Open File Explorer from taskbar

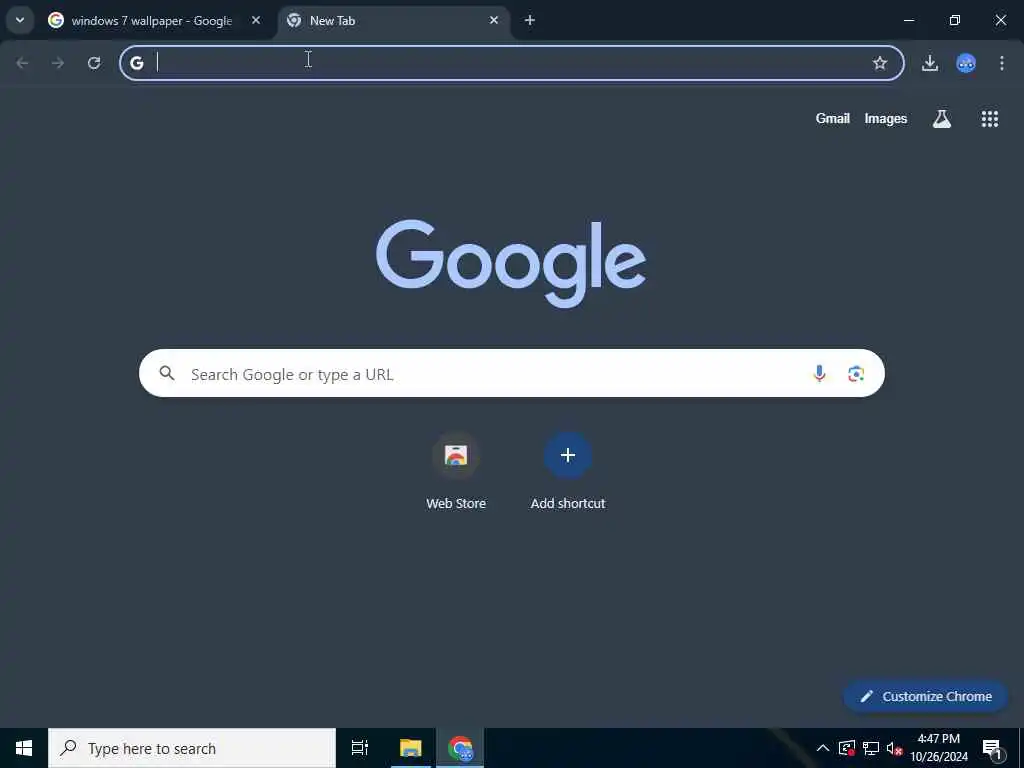click(x=411, y=748)
